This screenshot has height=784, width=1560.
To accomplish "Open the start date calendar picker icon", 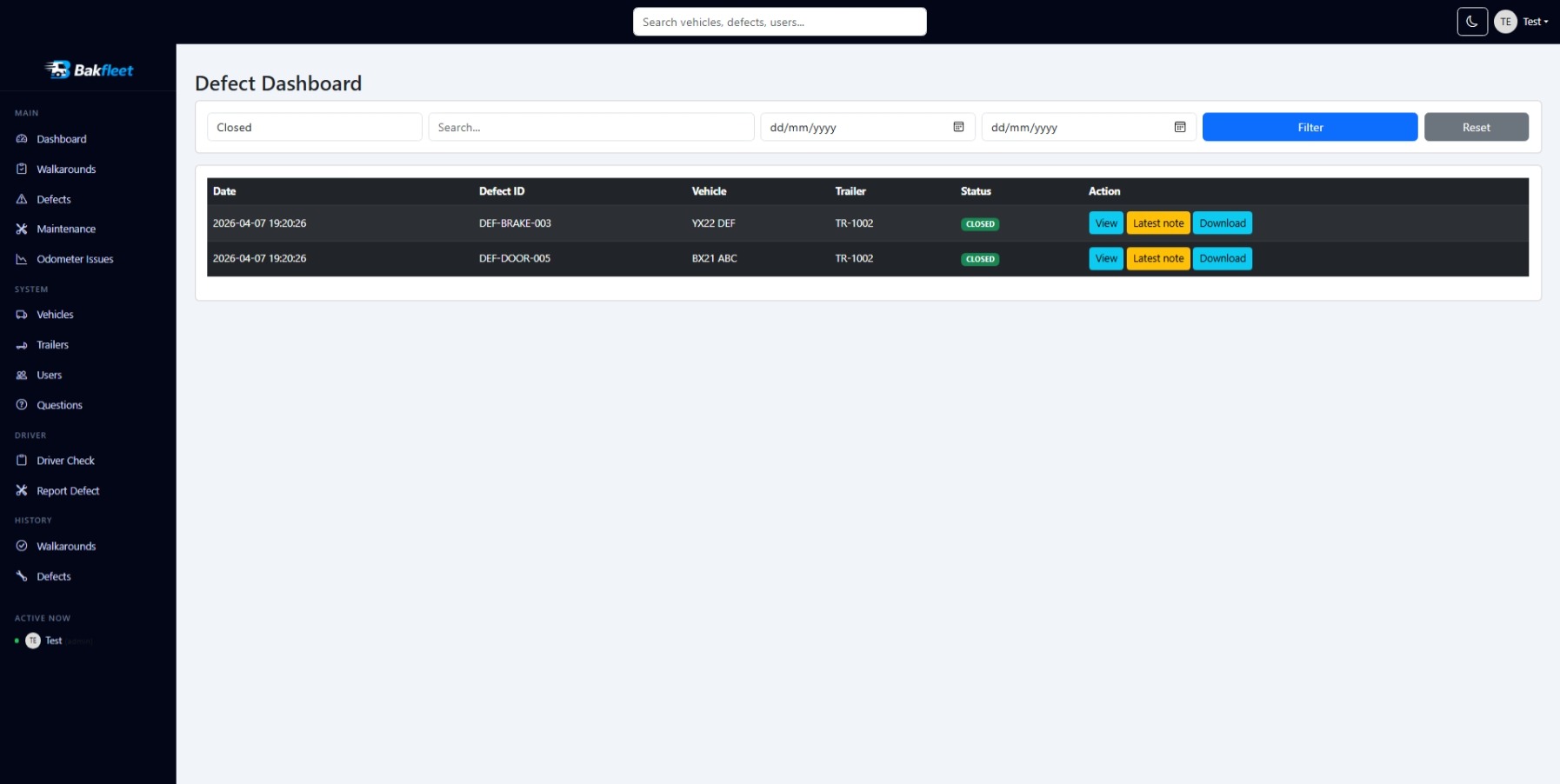I will tap(958, 127).
